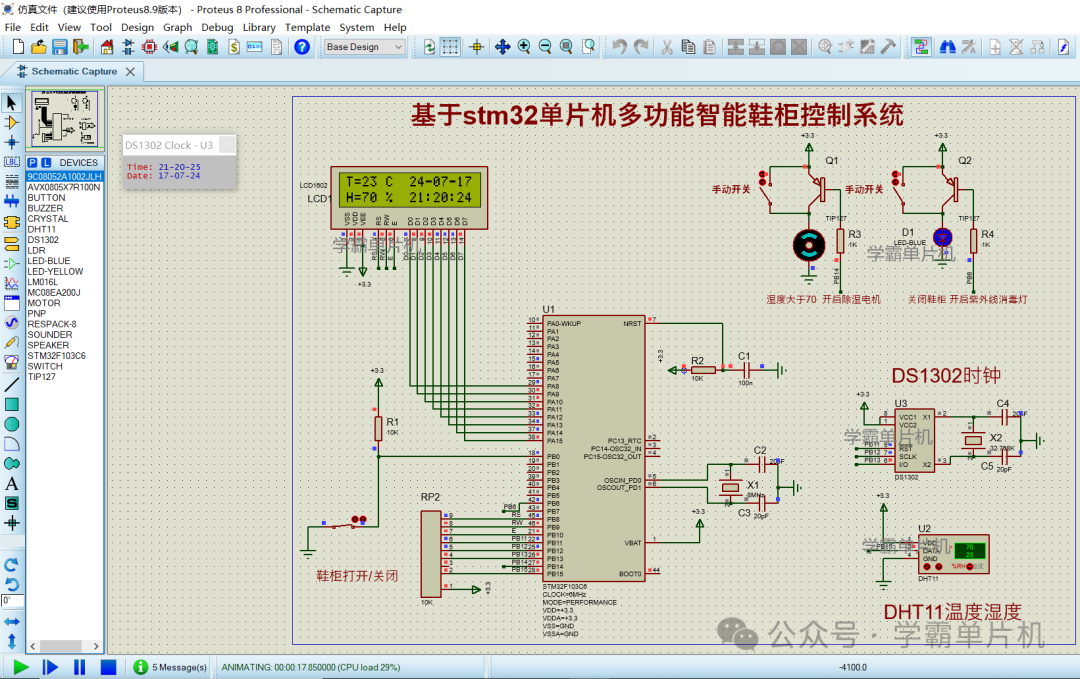Toggle grid display icon in toolbar
Screen dimensions: 1080x679
450,47
